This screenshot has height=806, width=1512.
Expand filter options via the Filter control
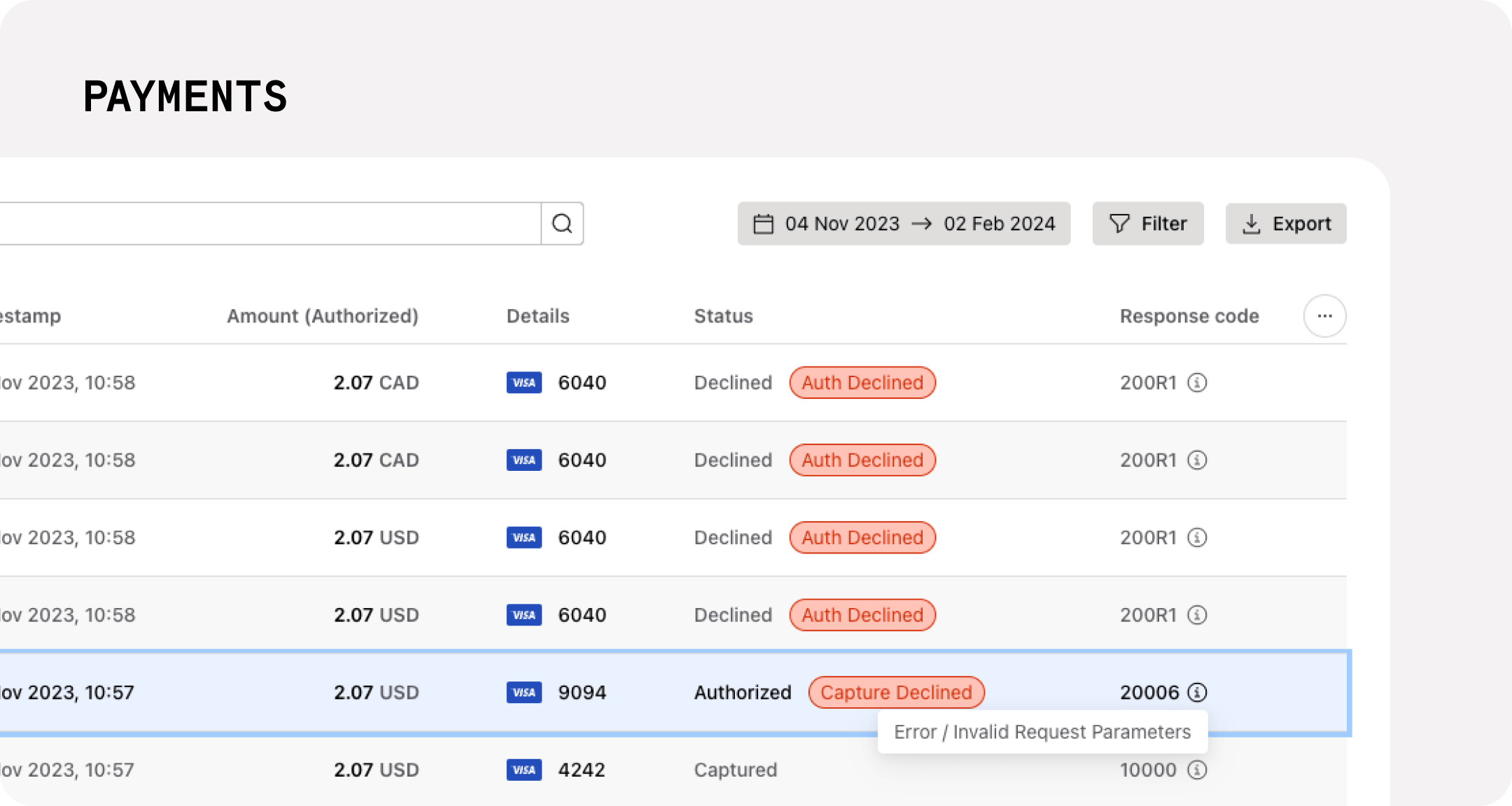[1148, 223]
